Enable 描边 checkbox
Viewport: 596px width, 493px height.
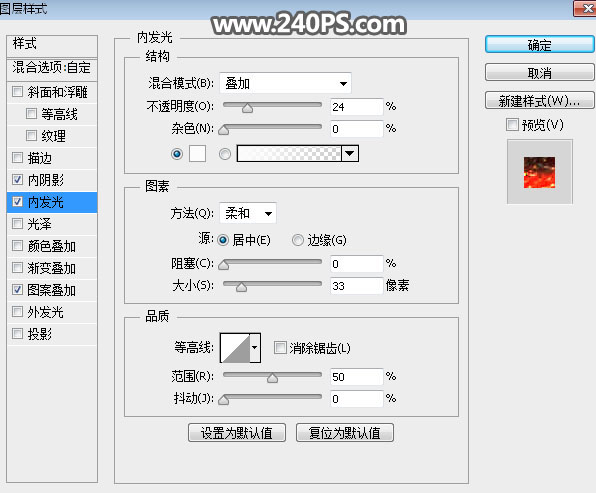point(17,157)
